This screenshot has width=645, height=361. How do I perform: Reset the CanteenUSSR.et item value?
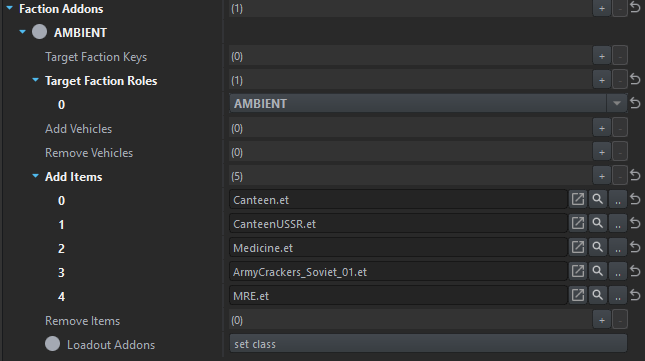pos(635,223)
